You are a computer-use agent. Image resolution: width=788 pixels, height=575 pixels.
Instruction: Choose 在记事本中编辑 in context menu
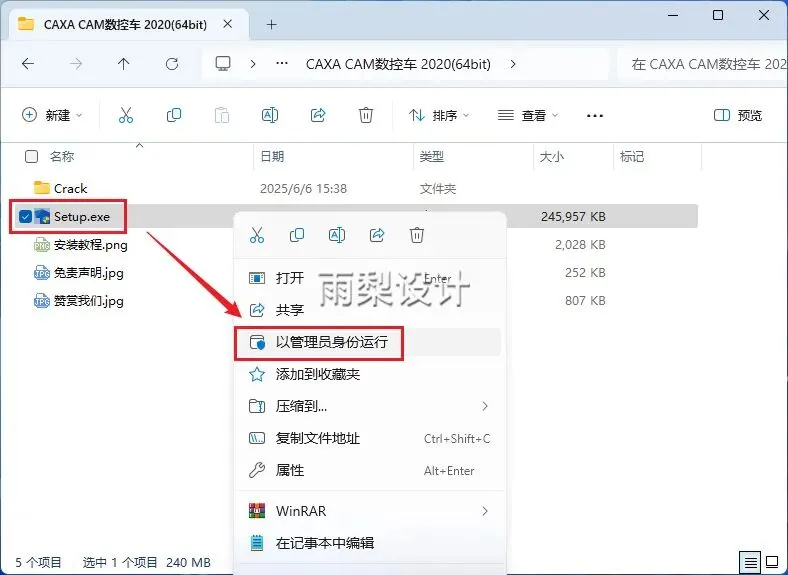click(x=369, y=543)
